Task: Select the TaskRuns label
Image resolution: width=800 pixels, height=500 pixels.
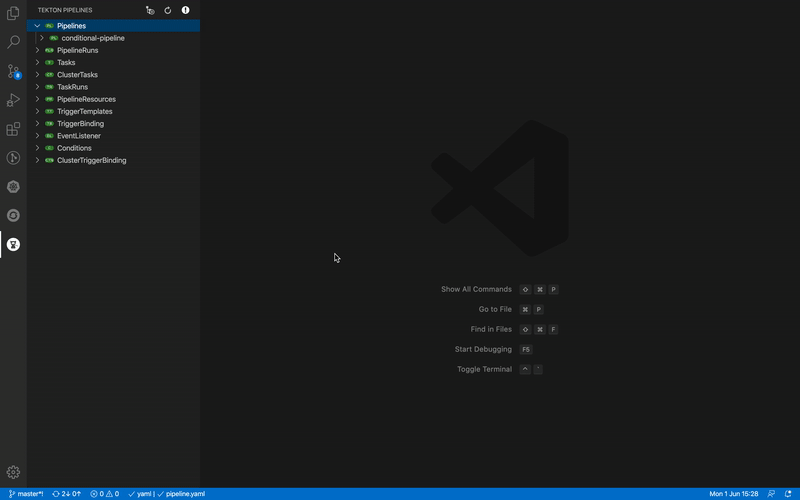Action: [72, 87]
